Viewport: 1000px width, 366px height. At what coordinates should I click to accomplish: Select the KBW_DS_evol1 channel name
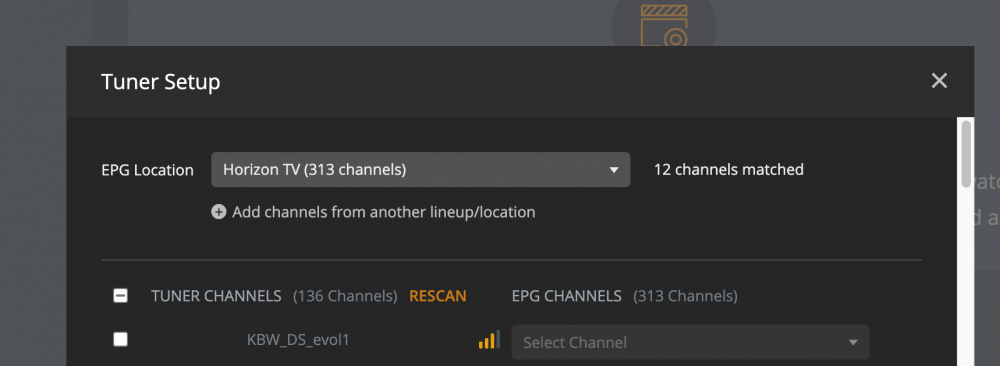click(298, 340)
